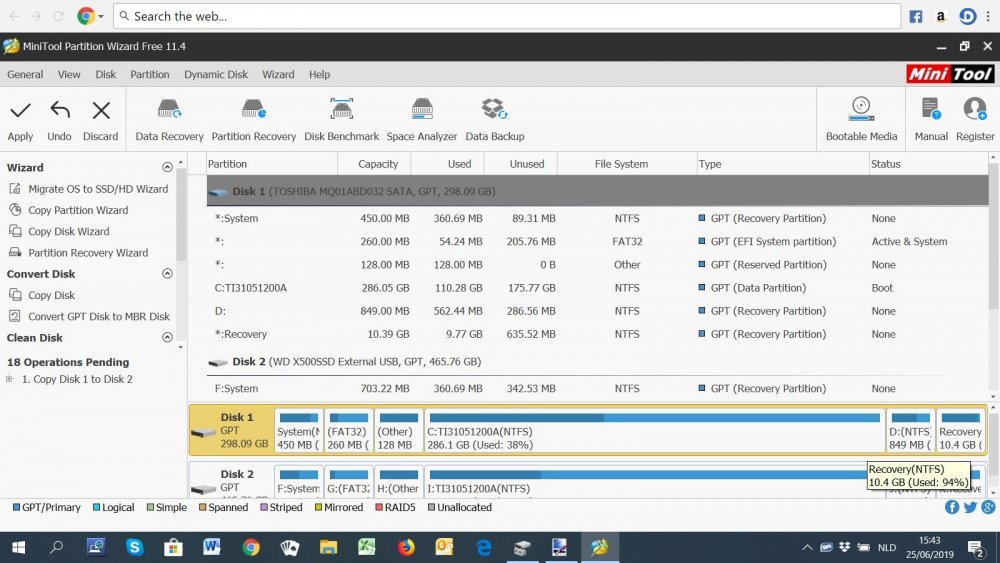This screenshot has width=1000, height=563.
Task: Choose Convert GPT Disk to MBR Disk
Action: click(x=98, y=317)
